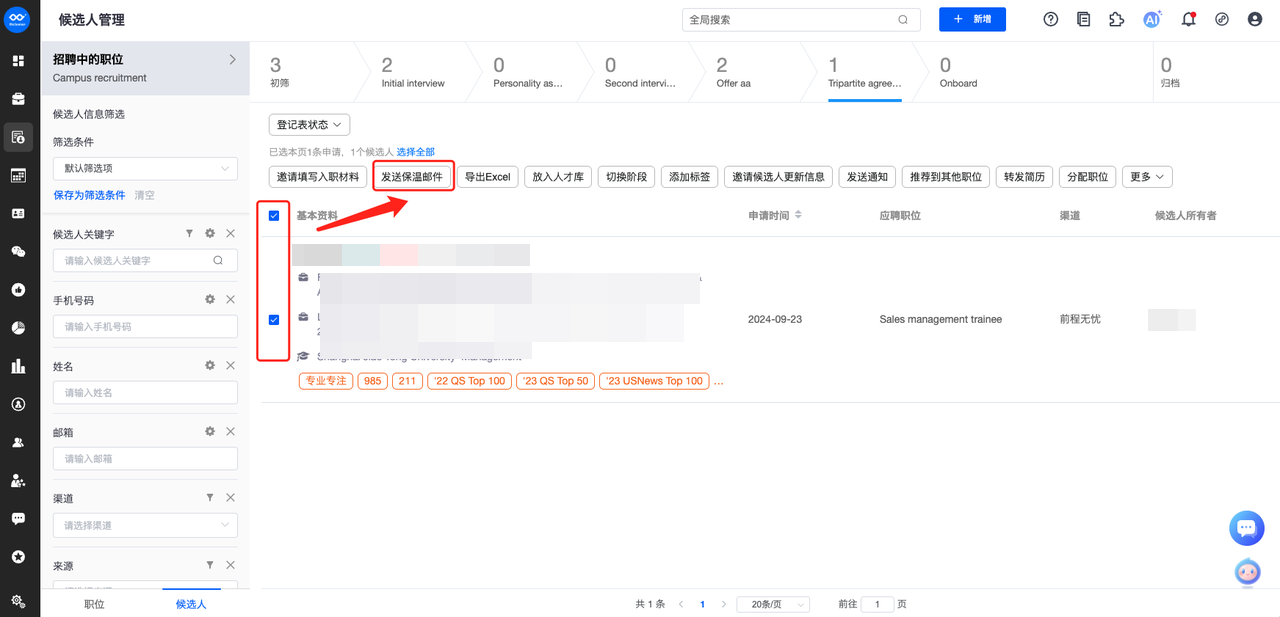
Task: Open the candidate management sidebar icon
Action: point(18,137)
